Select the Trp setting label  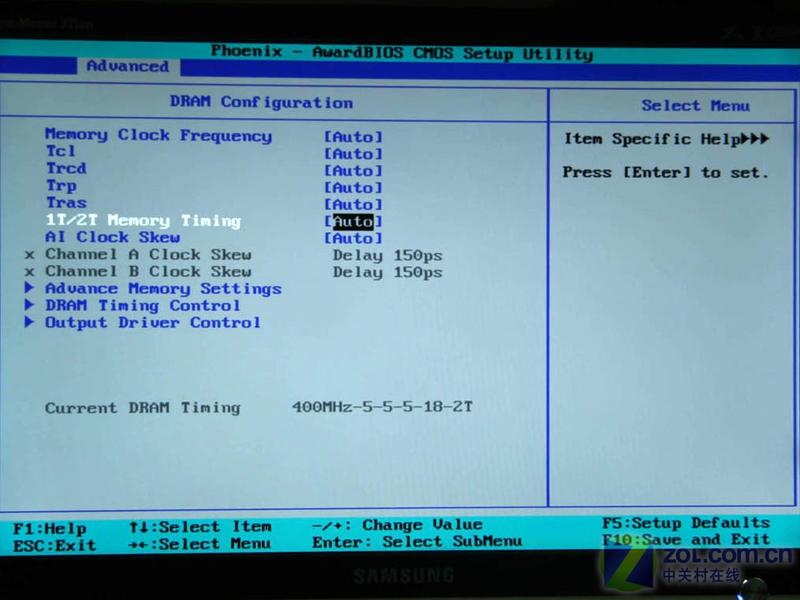point(61,186)
